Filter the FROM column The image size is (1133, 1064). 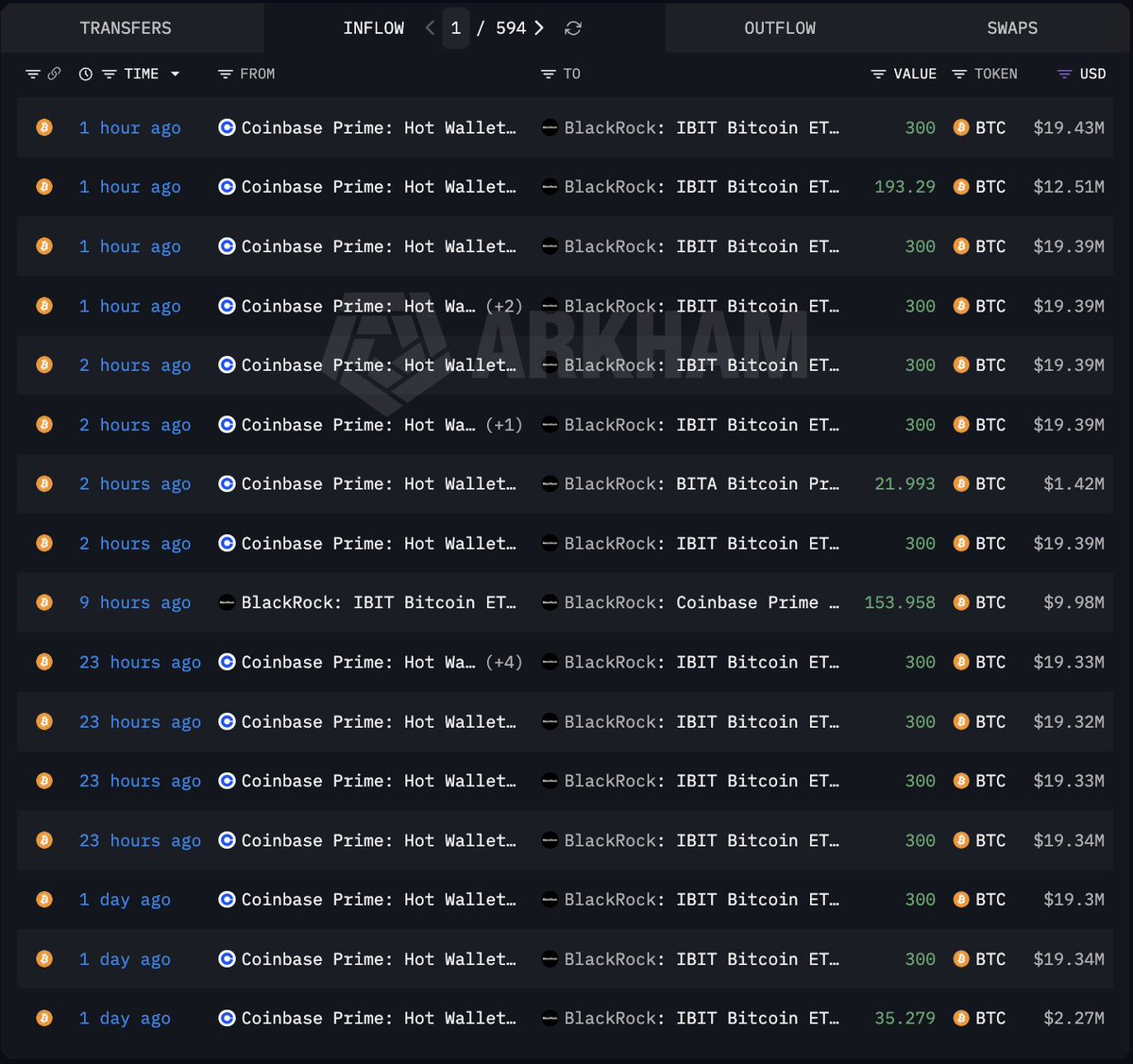pyautogui.click(x=225, y=74)
